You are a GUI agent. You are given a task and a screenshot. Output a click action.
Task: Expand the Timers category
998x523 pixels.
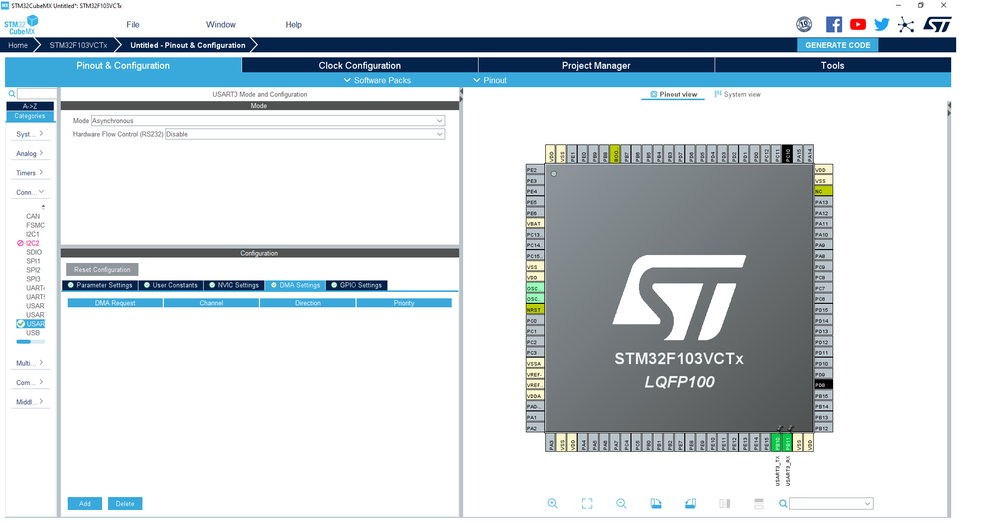[x=30, y=172]
